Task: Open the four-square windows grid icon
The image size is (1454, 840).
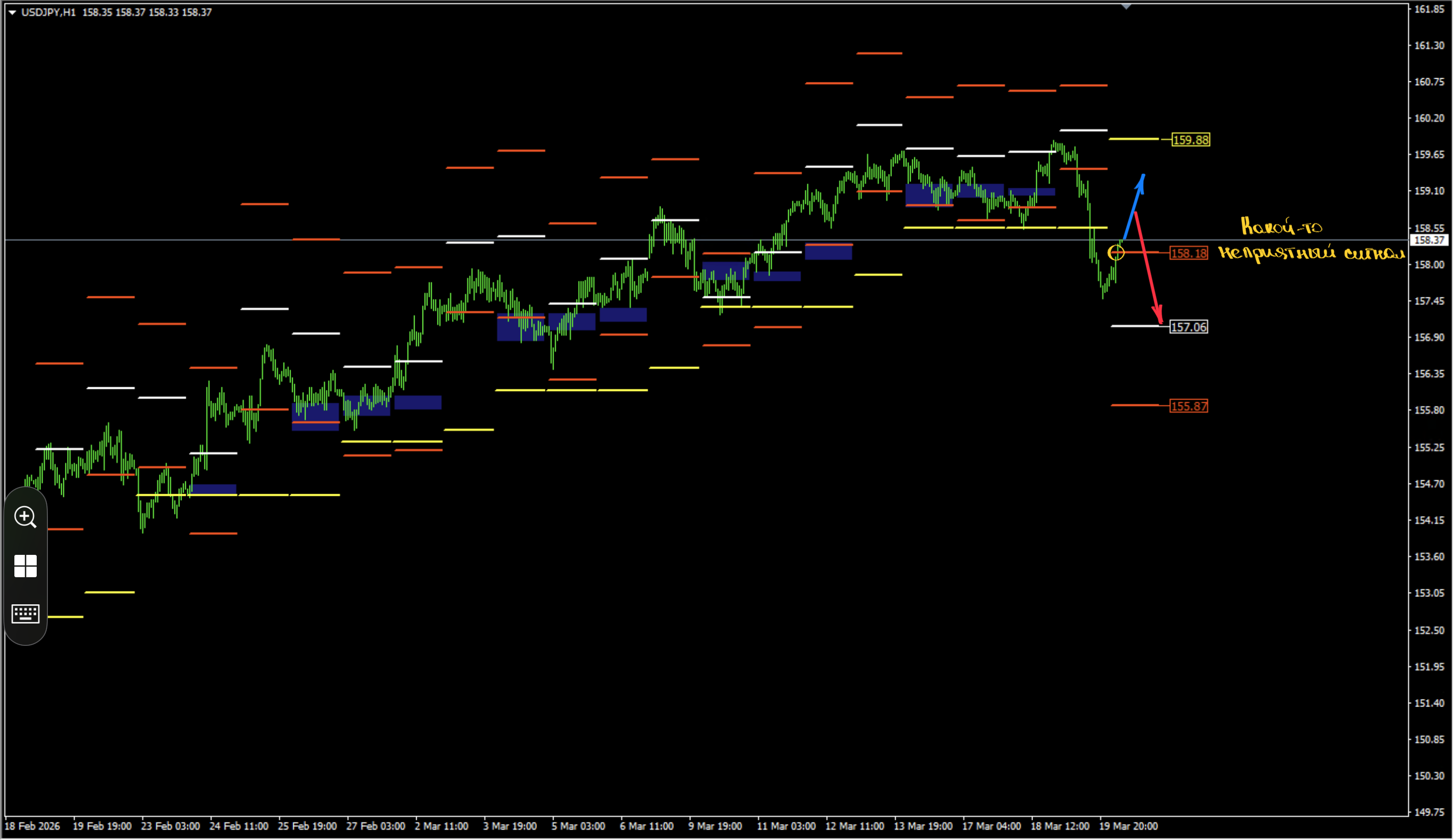Action: click(26, 567)
